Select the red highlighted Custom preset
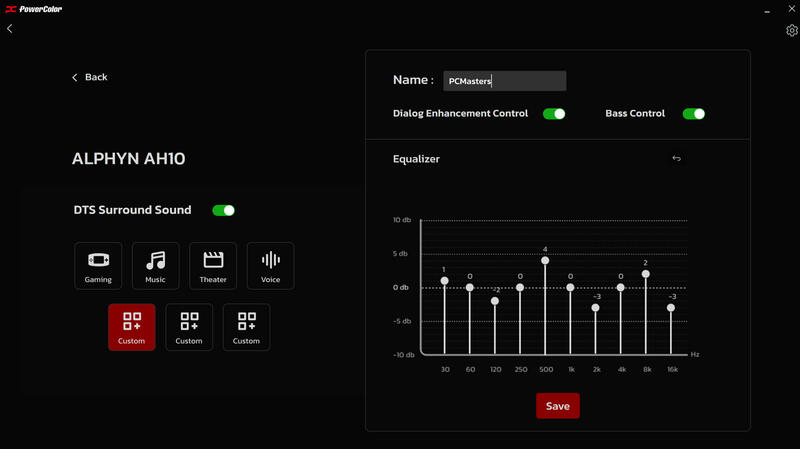This screenshot has height=449, width=800. [132, 327]
